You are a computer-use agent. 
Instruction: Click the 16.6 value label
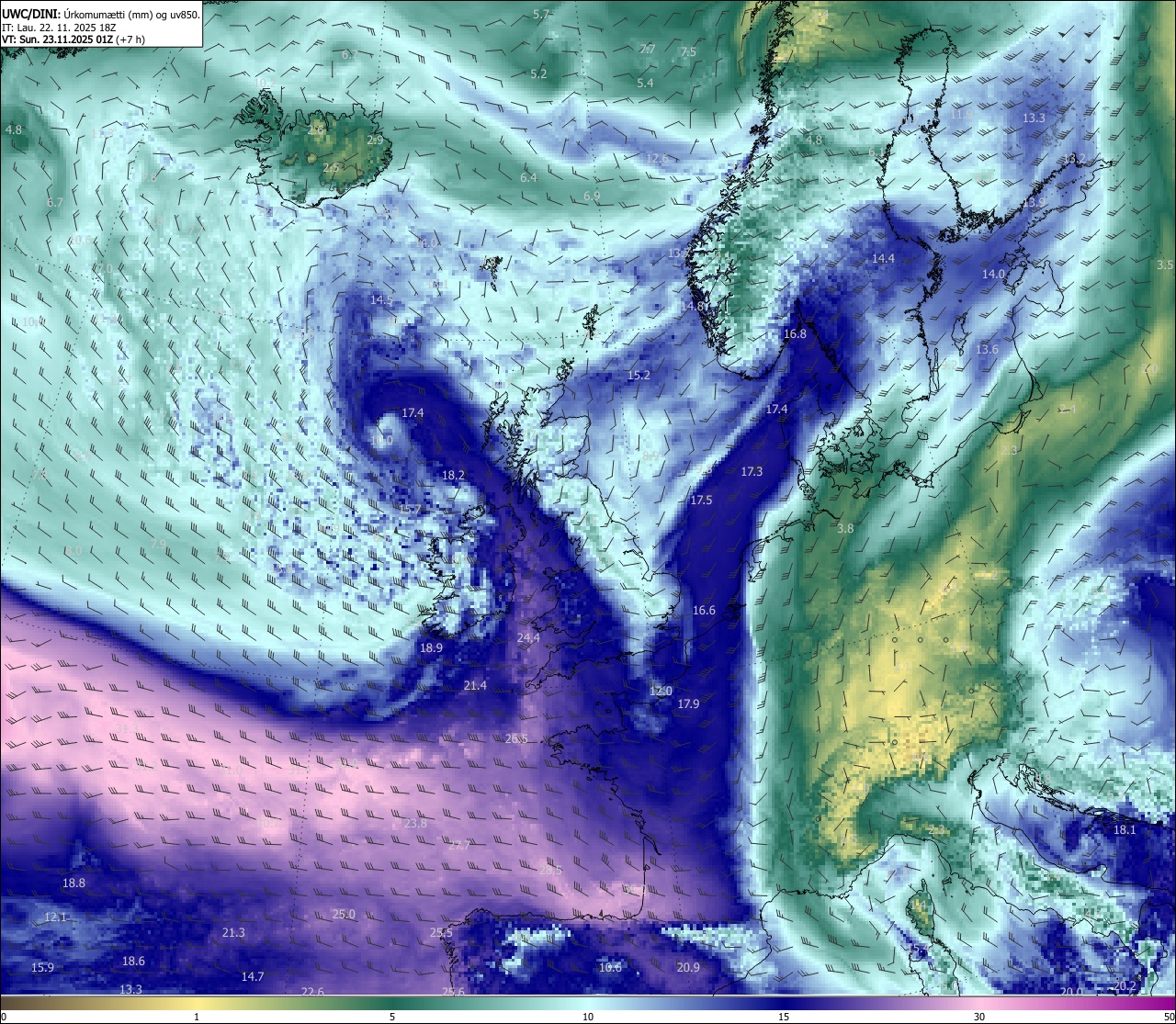704,610
